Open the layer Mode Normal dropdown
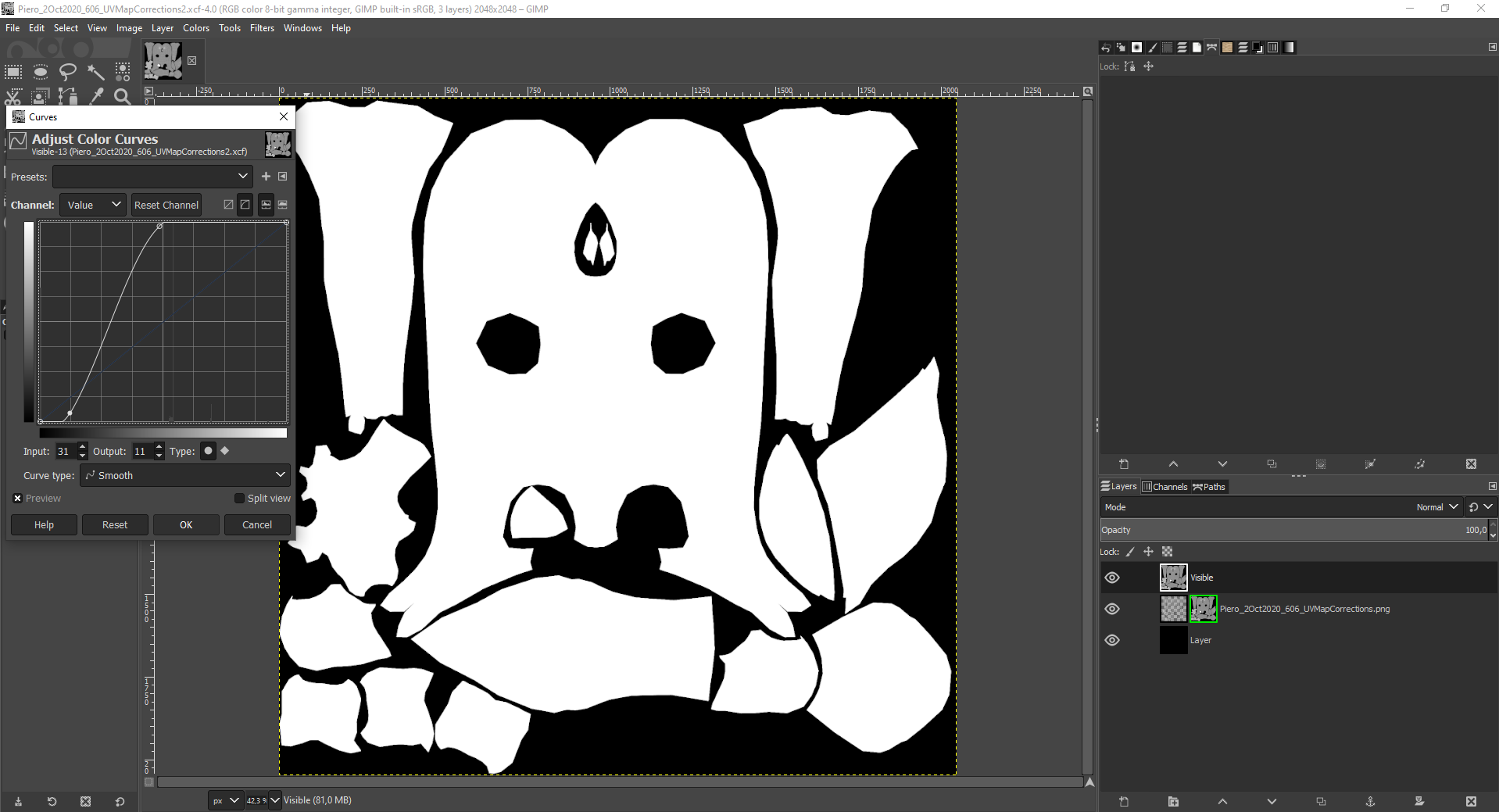 (1436, 507)
